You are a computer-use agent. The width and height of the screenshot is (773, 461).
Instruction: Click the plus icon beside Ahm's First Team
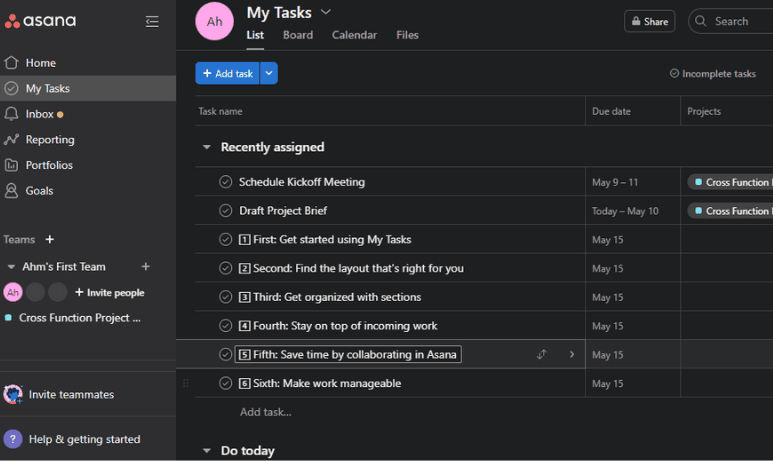click(145, 267)
